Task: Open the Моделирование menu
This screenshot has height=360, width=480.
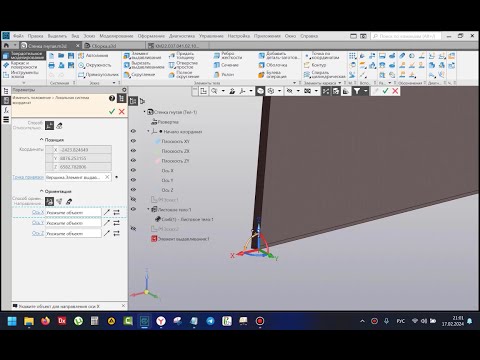Action: click(x=116, y=36)
